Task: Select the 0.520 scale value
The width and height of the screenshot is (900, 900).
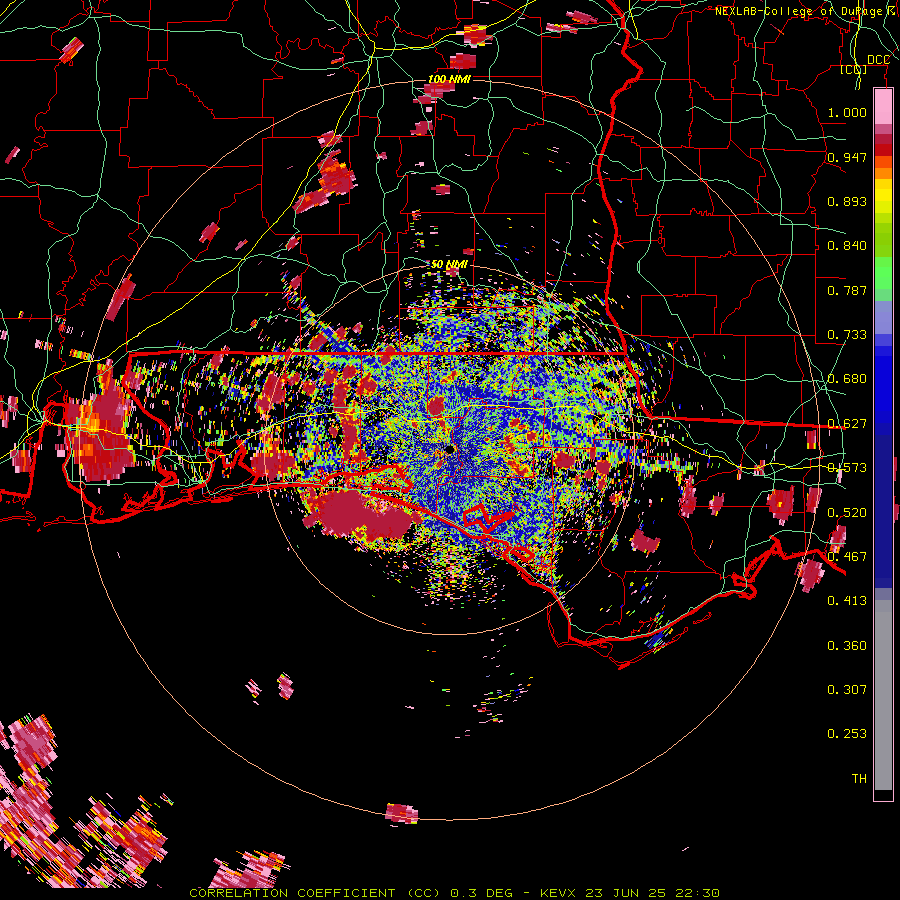Action: click(847, 513)
